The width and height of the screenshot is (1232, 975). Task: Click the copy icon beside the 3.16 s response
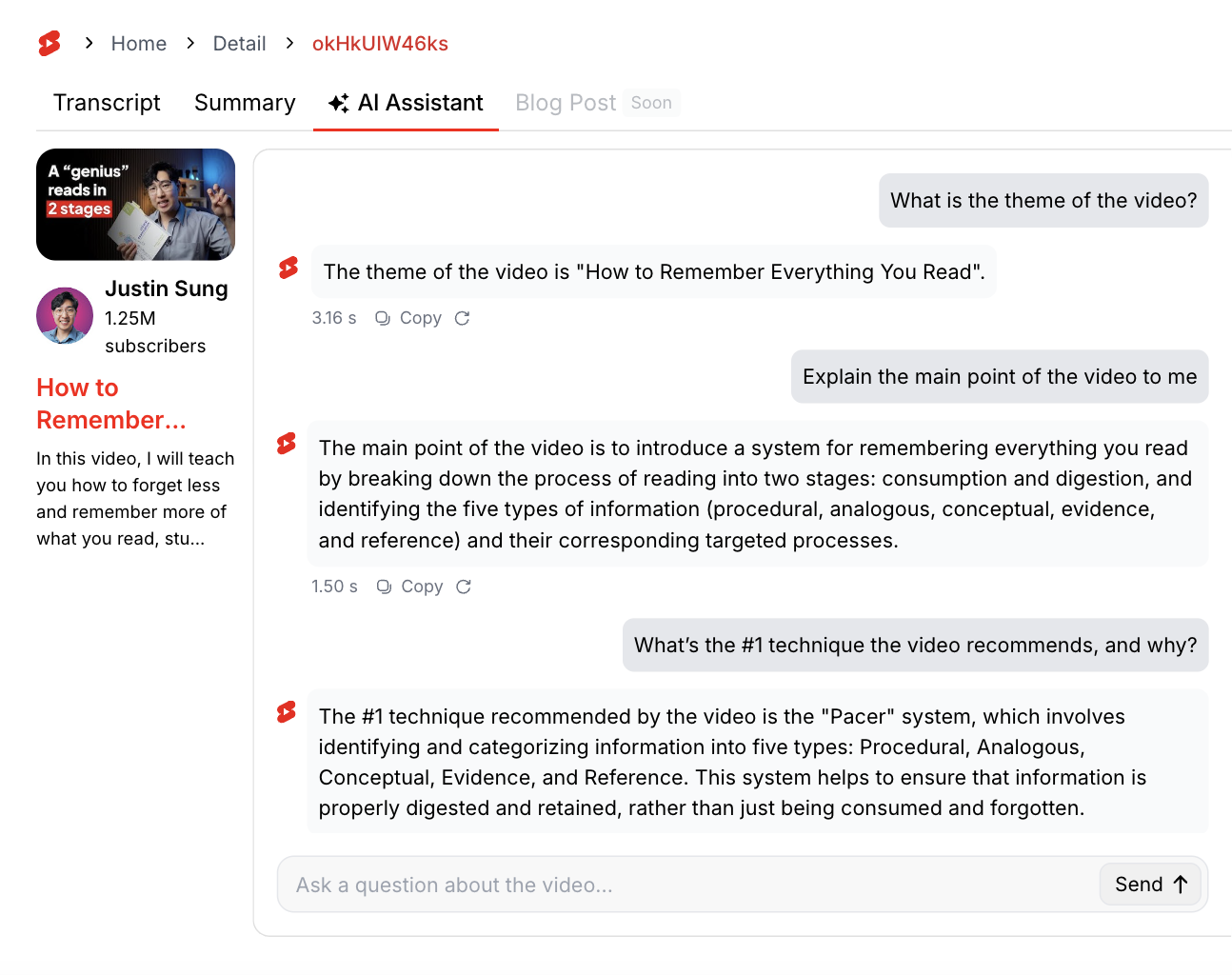[383, 318]
